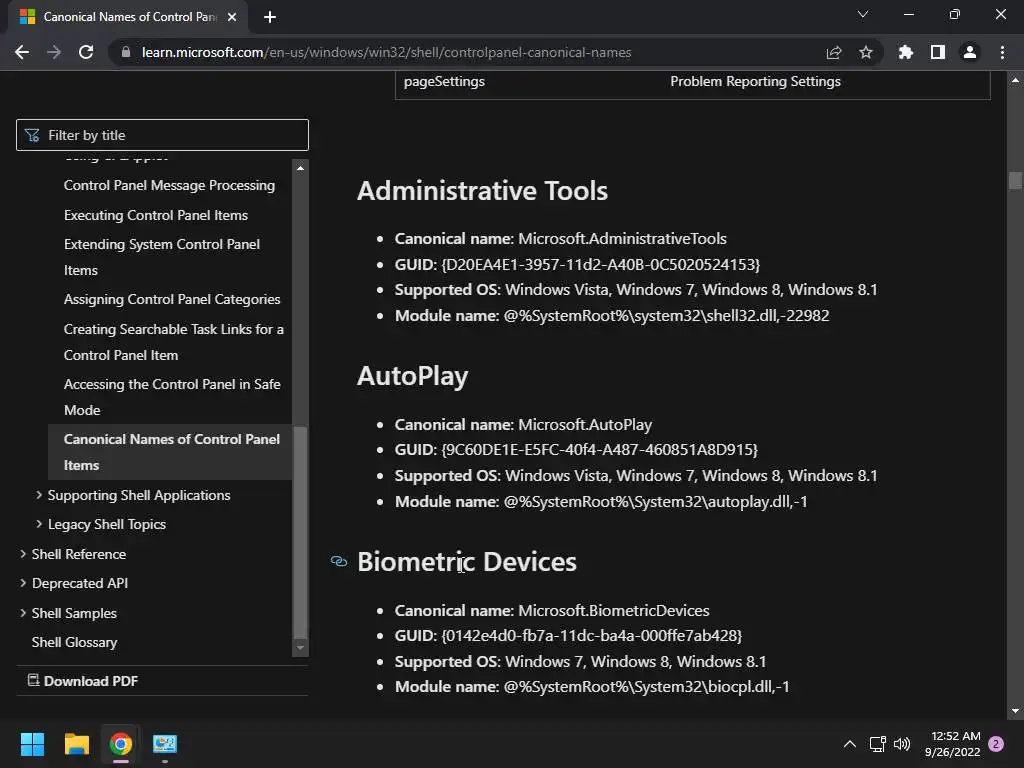Click the AutoPlay heading
Viewport: 1024px width, 768px height.
(x=413, y=376)
